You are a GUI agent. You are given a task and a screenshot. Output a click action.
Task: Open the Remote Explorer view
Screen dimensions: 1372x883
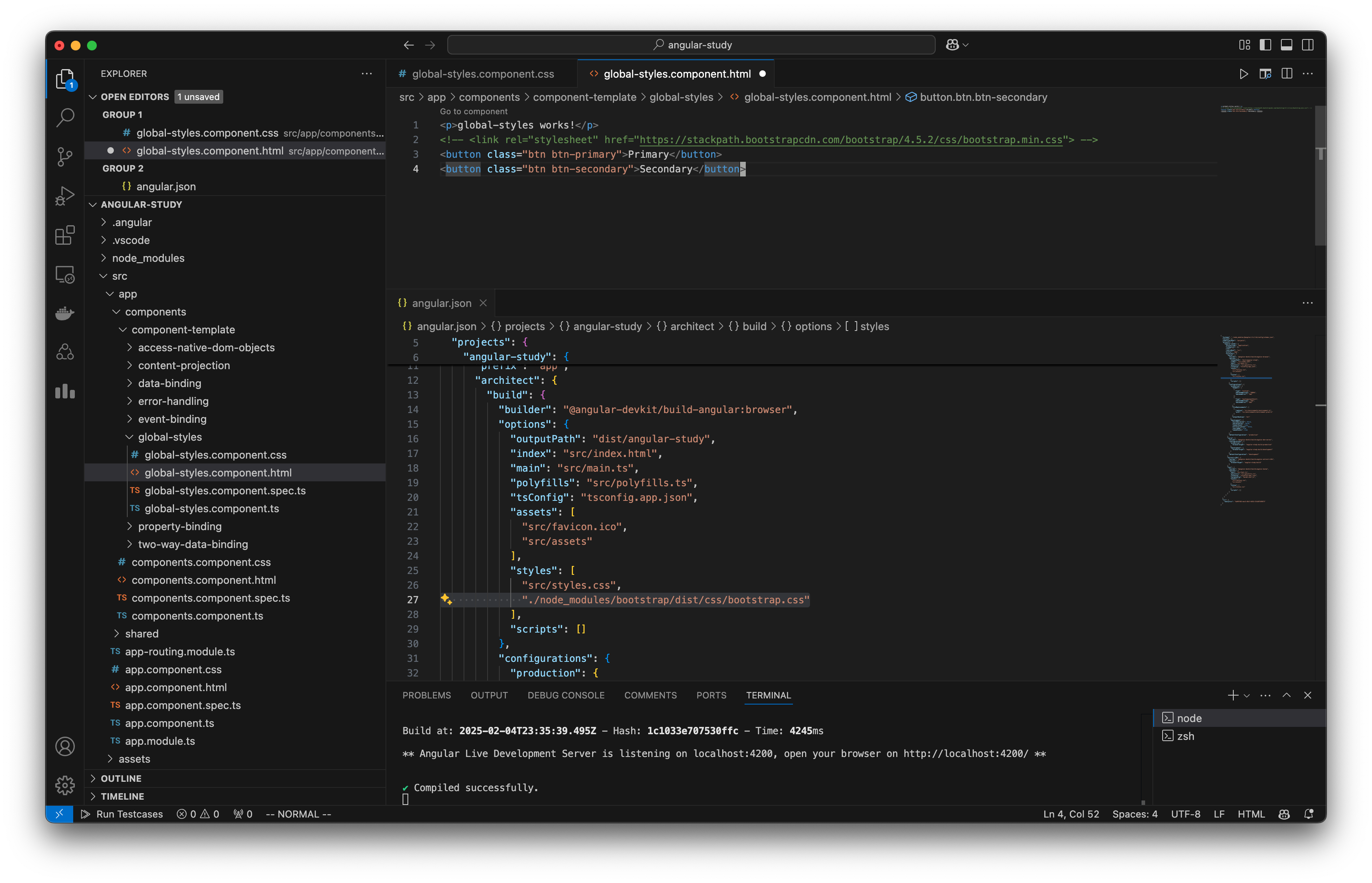(x=65, y=274)
